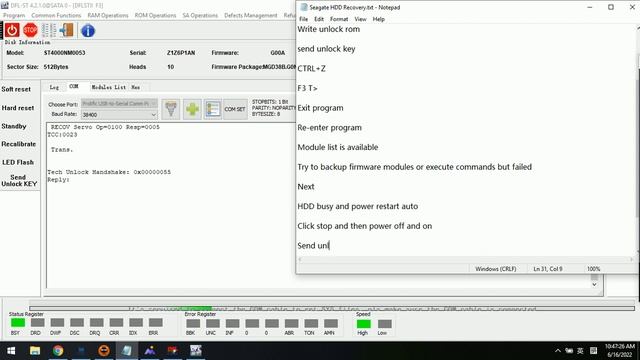Click the LED Flash button
The image size is (640, 360).
(x=18, y=162)
